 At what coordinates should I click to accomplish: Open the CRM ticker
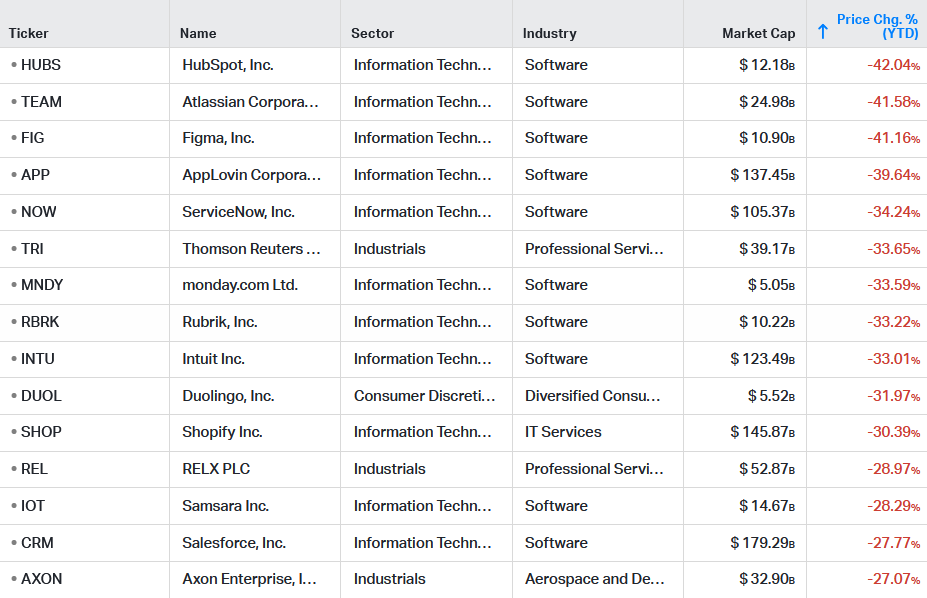pos(37,542)
